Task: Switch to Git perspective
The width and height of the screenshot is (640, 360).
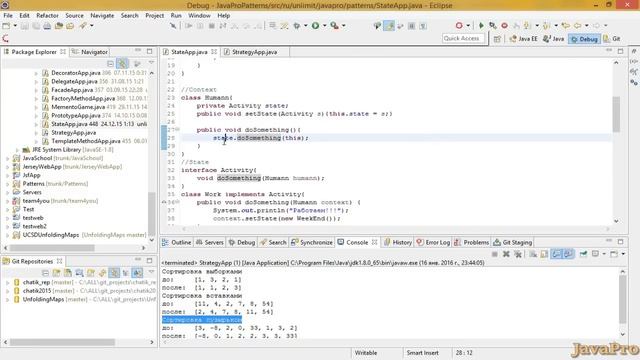Action: click(x=612, y=39)
